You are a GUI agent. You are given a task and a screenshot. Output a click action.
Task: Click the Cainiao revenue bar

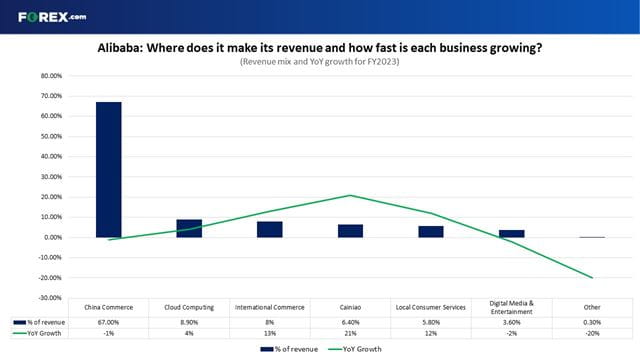coord(350,231)
